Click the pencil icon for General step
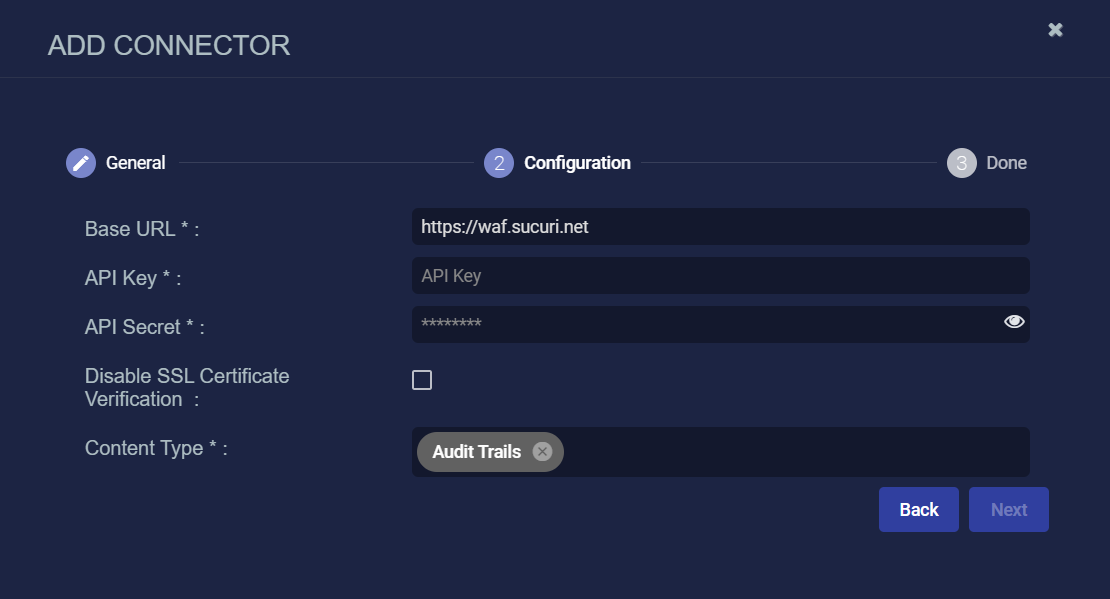Screen dimensions: 1110x599 pos(81,163)
